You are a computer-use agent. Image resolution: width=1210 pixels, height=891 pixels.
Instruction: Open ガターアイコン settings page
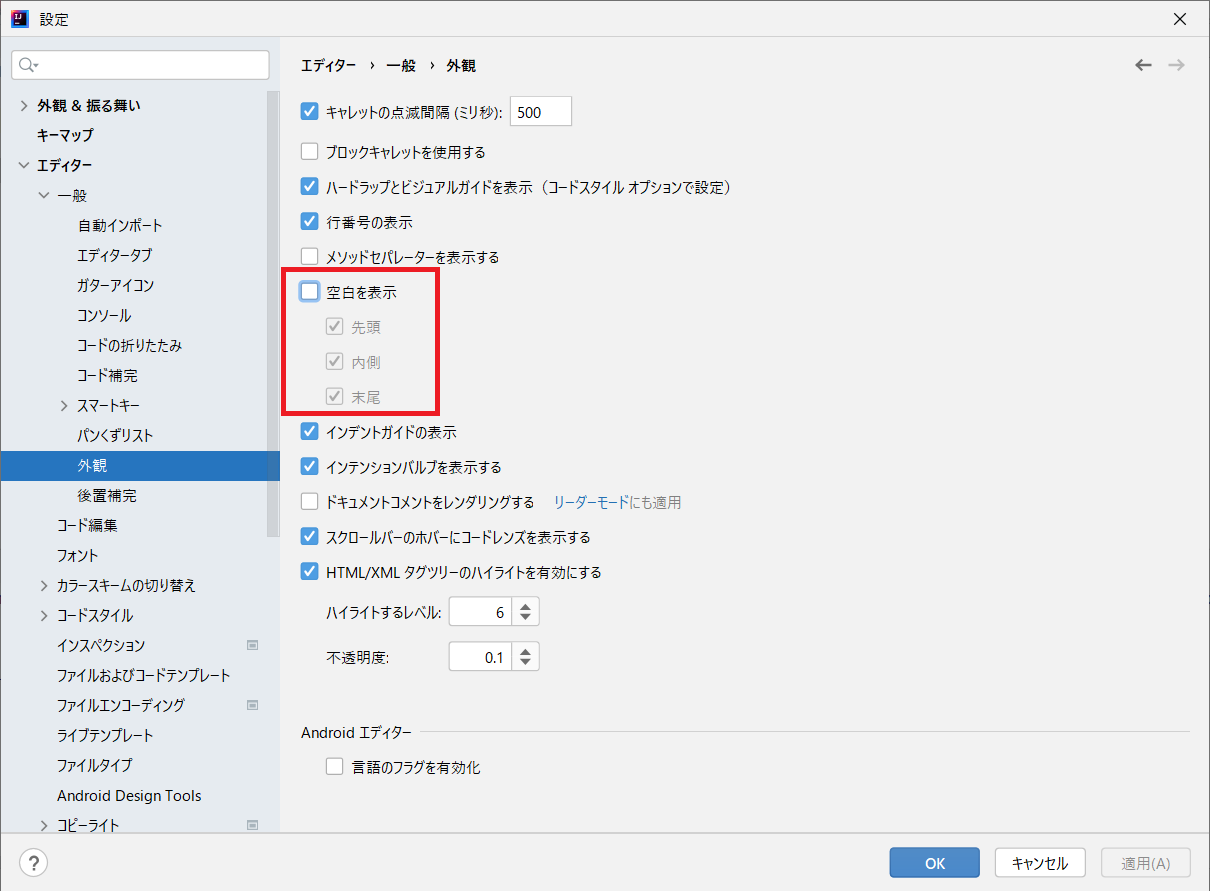coord(116,285)
